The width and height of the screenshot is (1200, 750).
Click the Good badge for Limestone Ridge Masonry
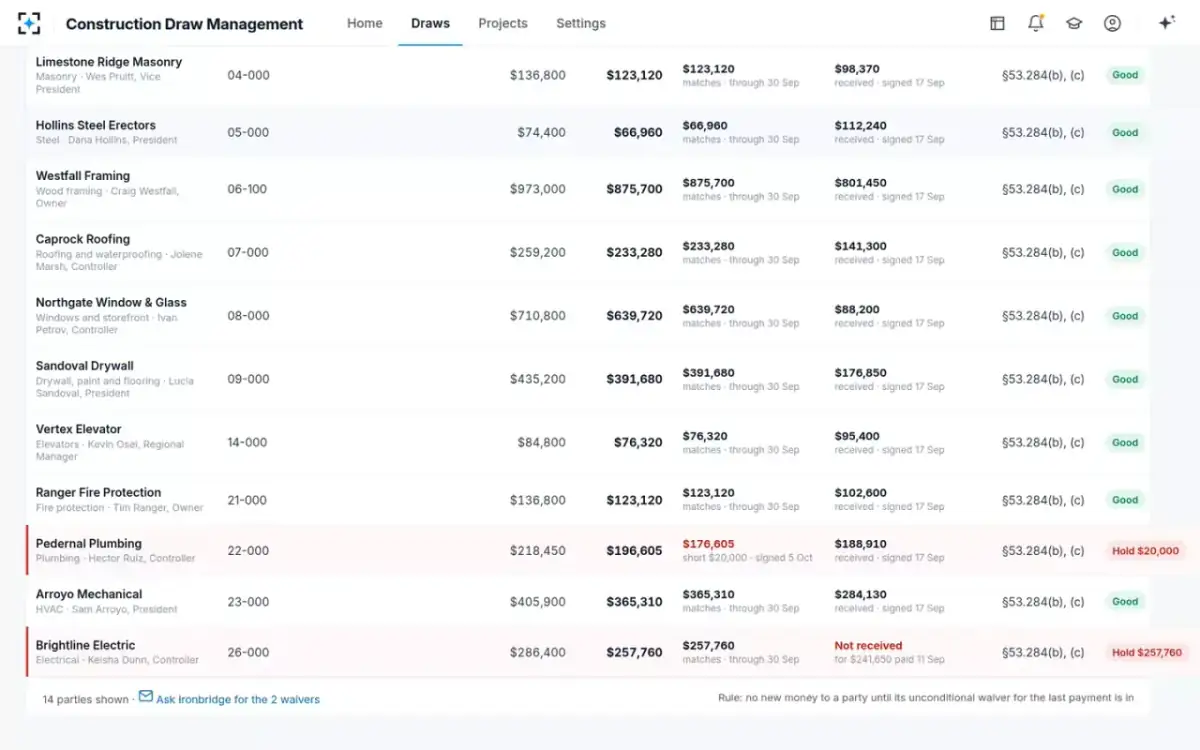[x=1125, y=75]
